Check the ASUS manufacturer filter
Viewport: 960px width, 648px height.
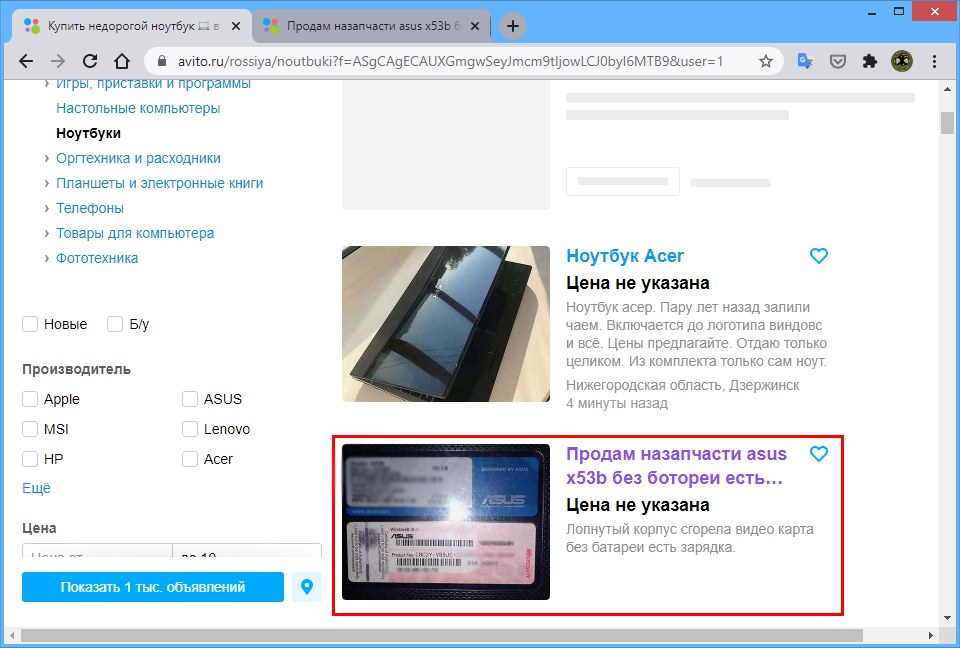click(x=191, y=399)
